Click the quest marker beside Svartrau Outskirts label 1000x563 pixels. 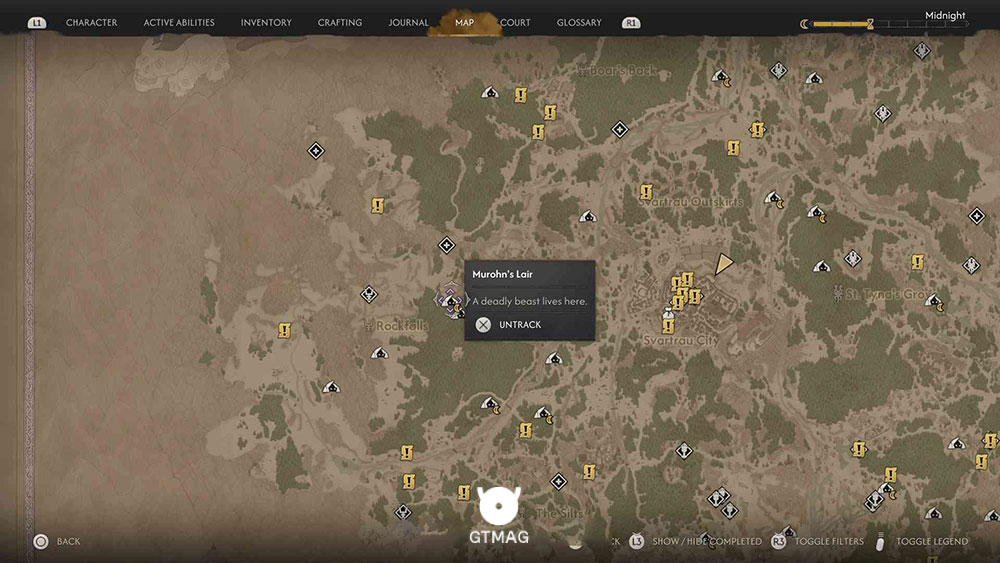[x=646, y=191]
